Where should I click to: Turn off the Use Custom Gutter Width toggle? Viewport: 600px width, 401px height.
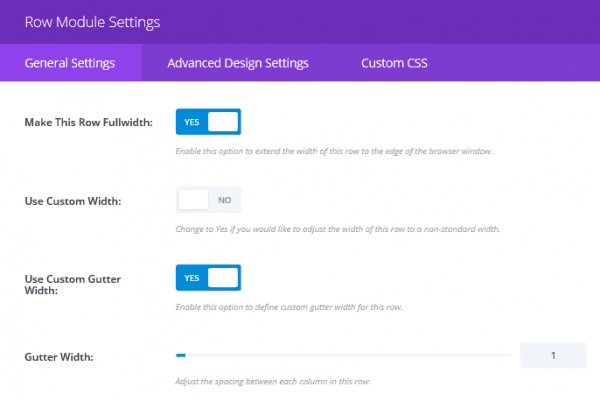click(x=208, y=277)
